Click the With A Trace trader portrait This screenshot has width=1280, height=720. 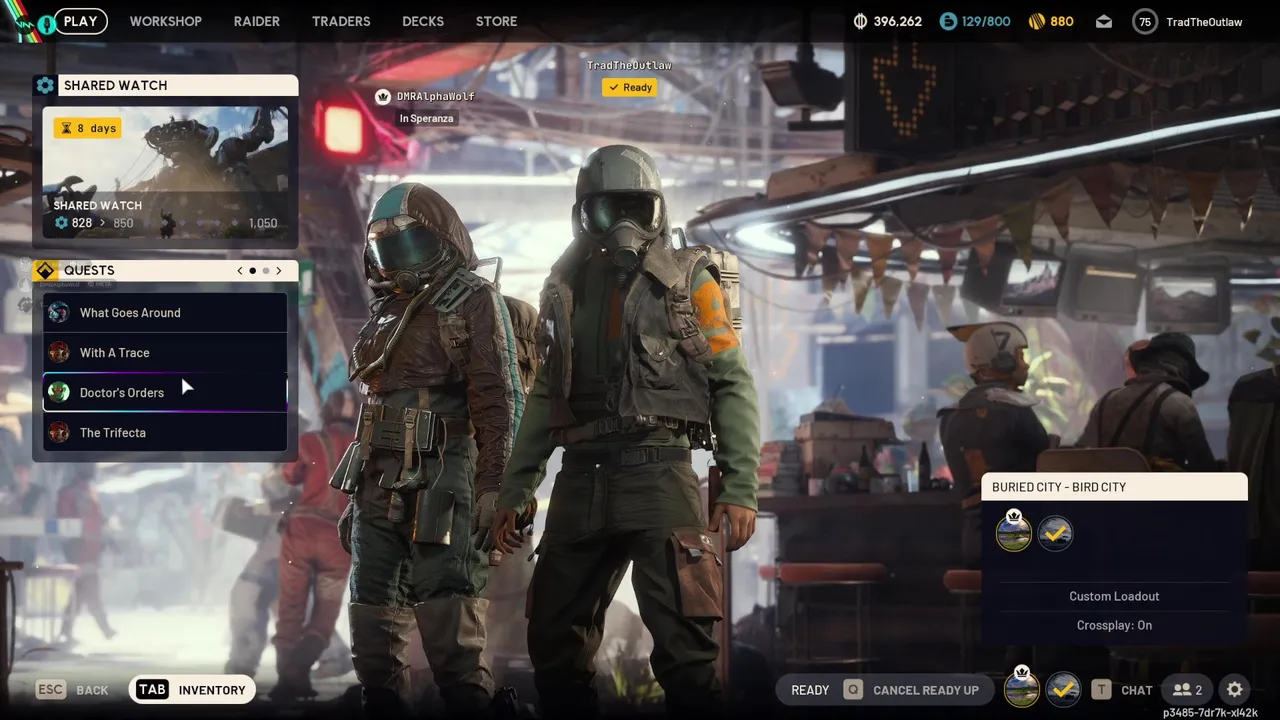click(x=59, y=352)
